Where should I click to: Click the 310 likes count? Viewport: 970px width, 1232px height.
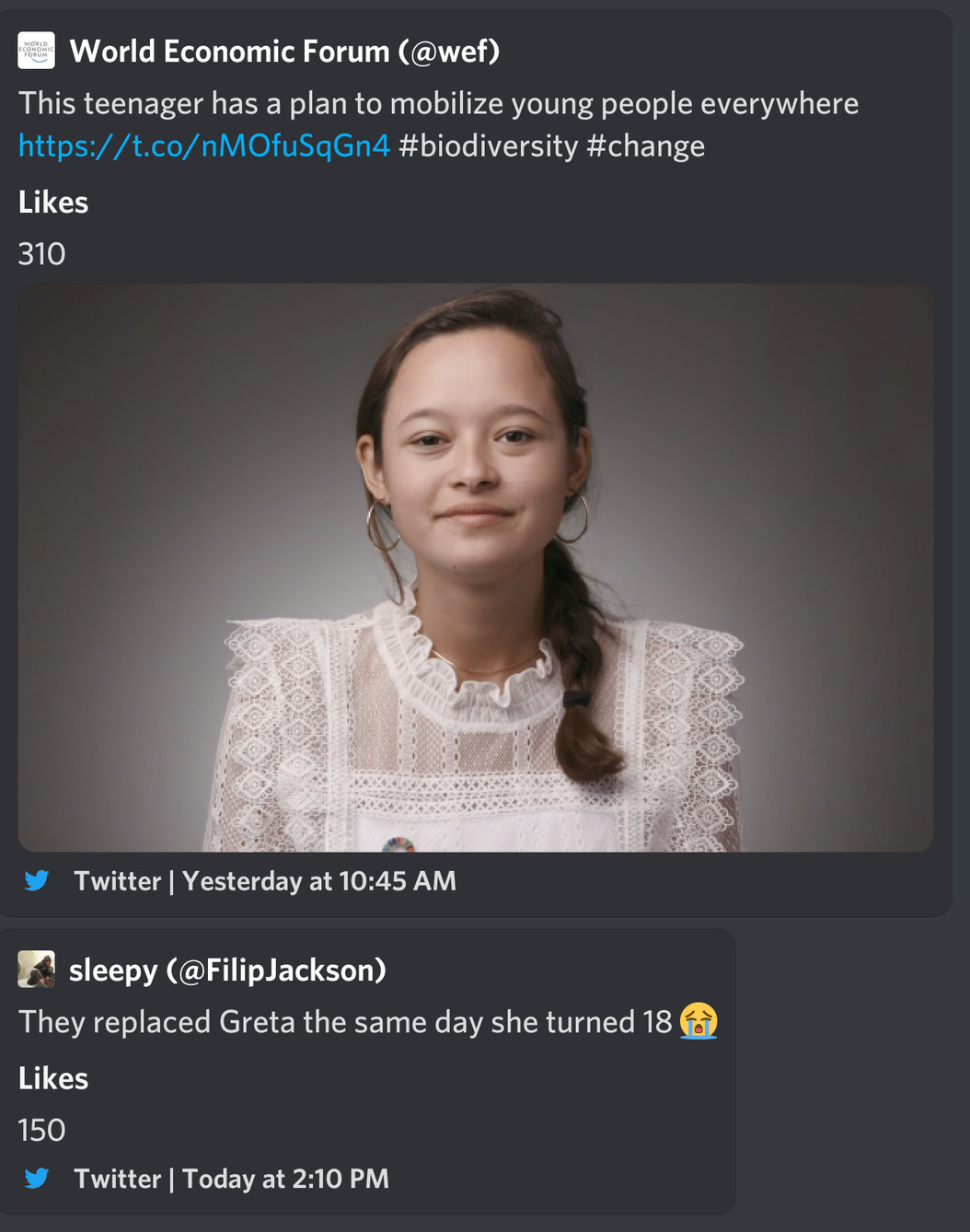(x=42, y=254)
